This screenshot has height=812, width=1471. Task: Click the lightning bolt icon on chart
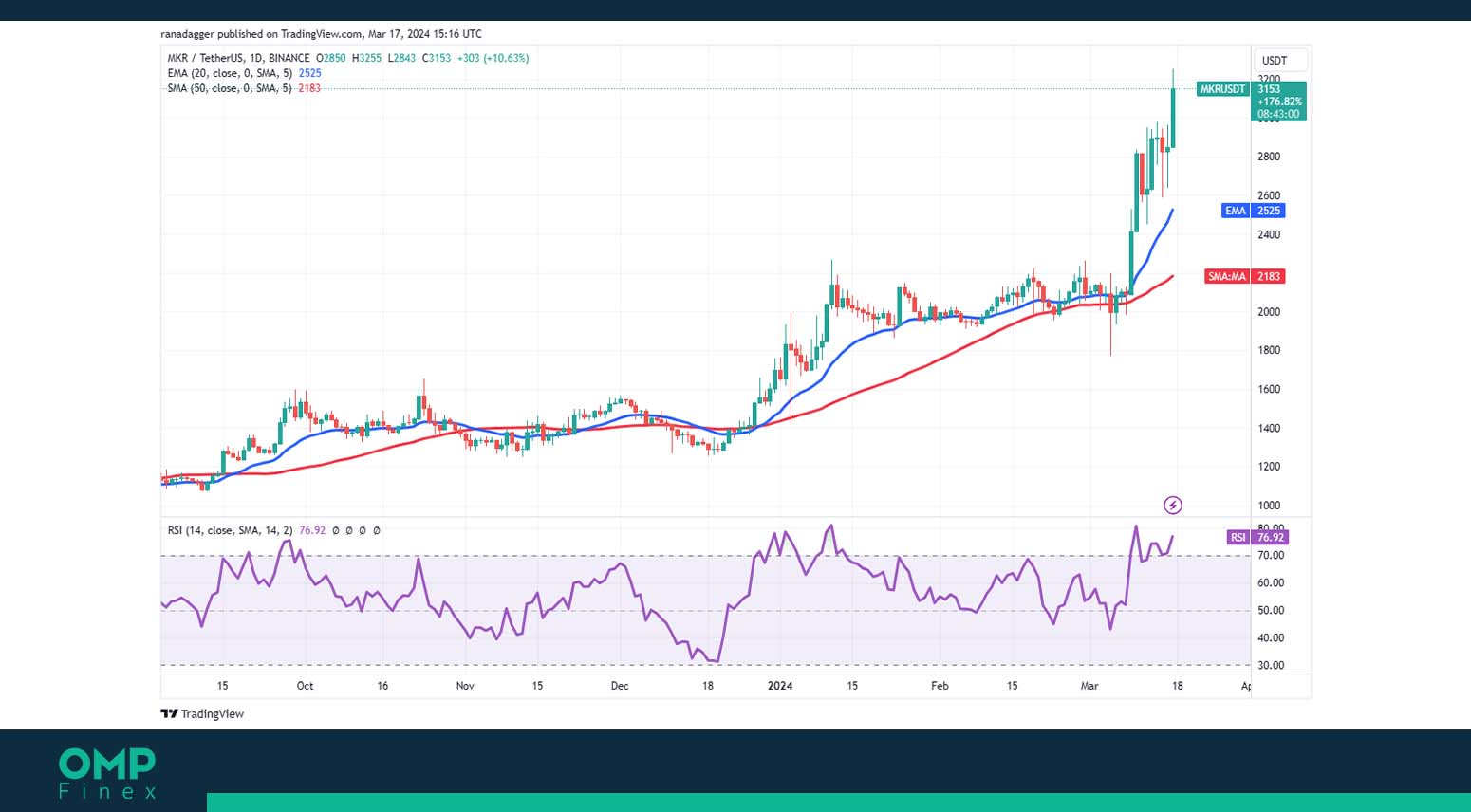1173,505
